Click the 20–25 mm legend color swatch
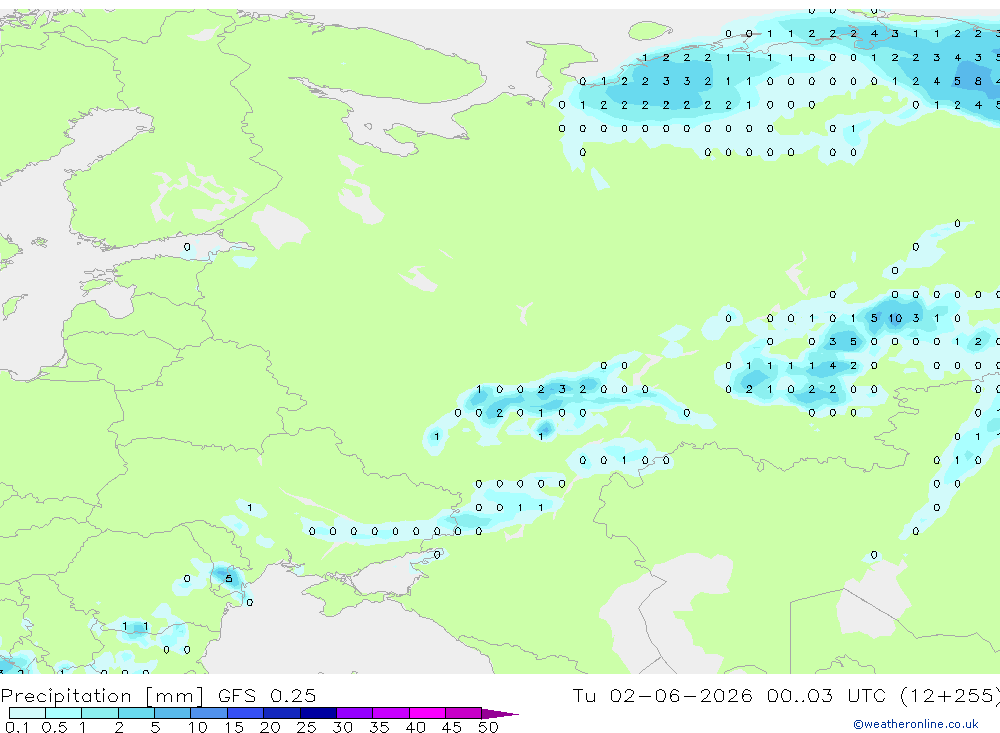Screen dimensions: 1000x733 tap(282, 713)
